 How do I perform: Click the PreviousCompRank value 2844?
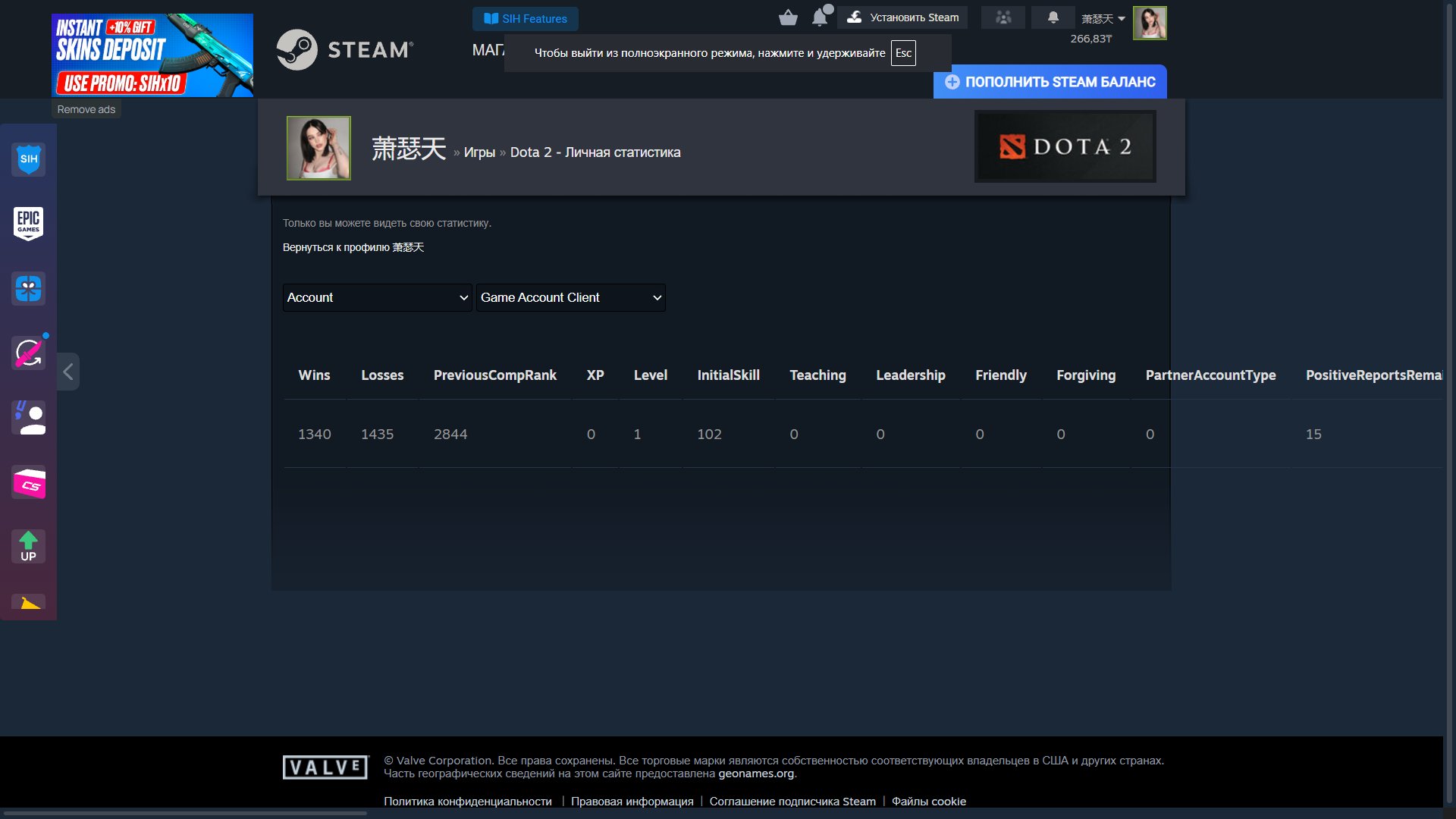450,435
